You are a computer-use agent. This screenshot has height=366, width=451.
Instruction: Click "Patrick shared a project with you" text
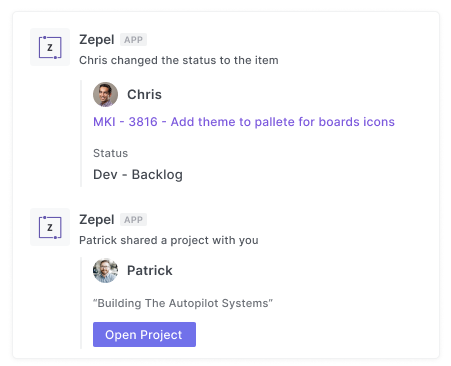click(x=169, y=240)
